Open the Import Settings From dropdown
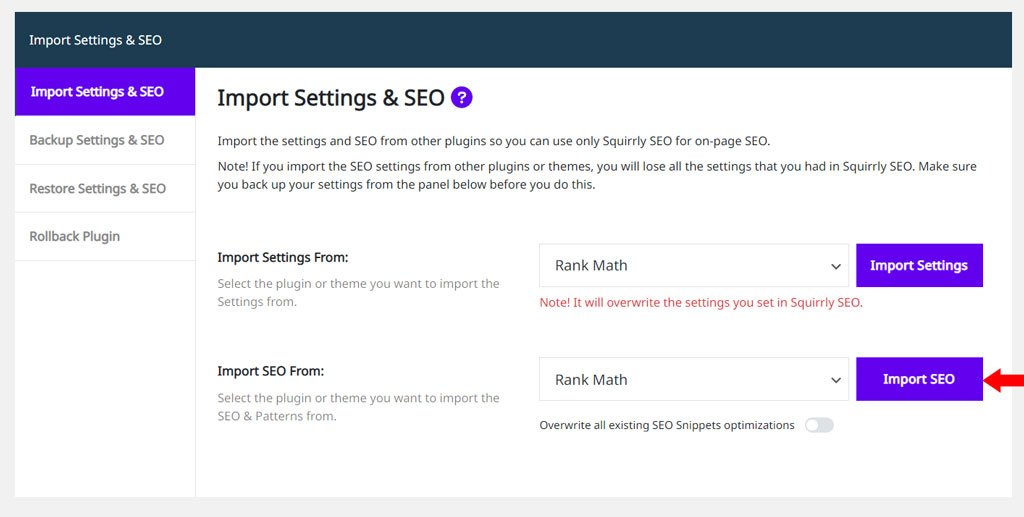The image size is (1024, 517). [694, 266]
